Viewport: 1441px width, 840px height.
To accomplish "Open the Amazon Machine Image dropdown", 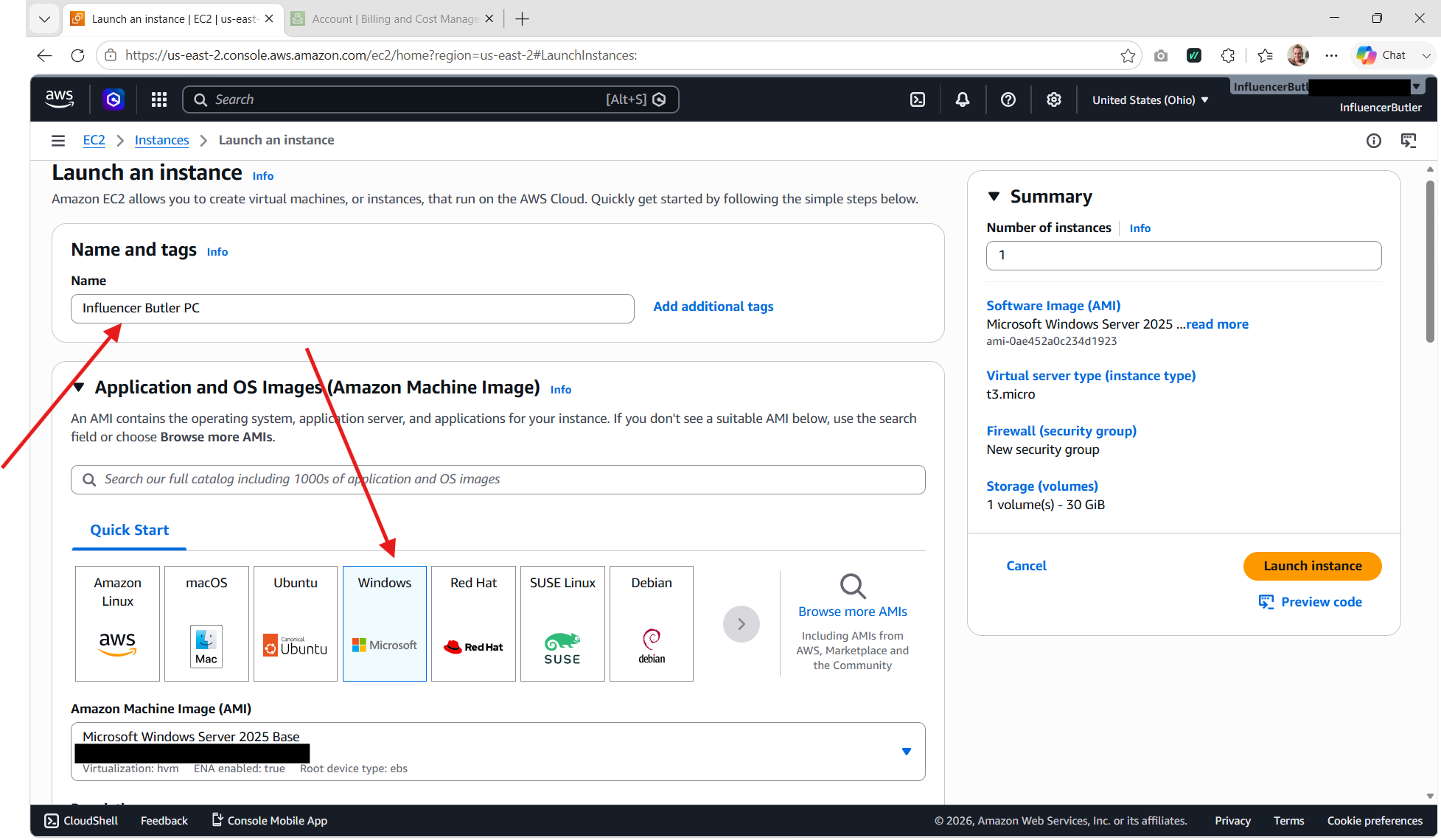I will [498, 752].
